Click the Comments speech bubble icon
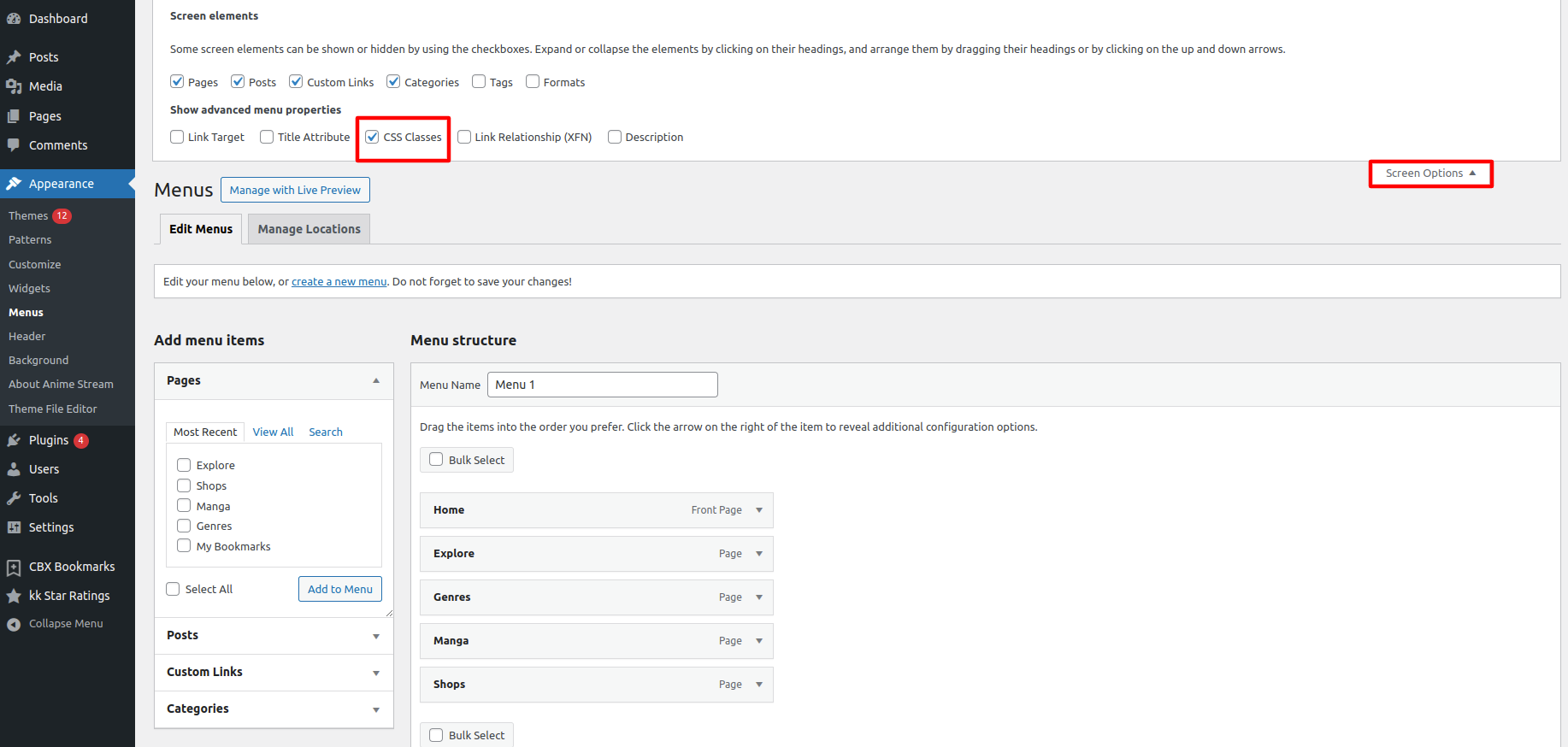 tap(14, 145)
